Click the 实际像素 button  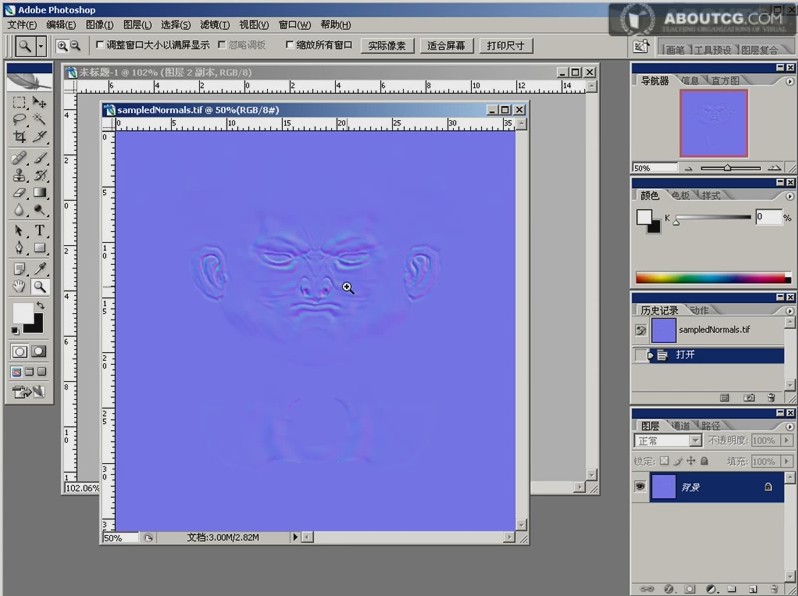(387, 46)
